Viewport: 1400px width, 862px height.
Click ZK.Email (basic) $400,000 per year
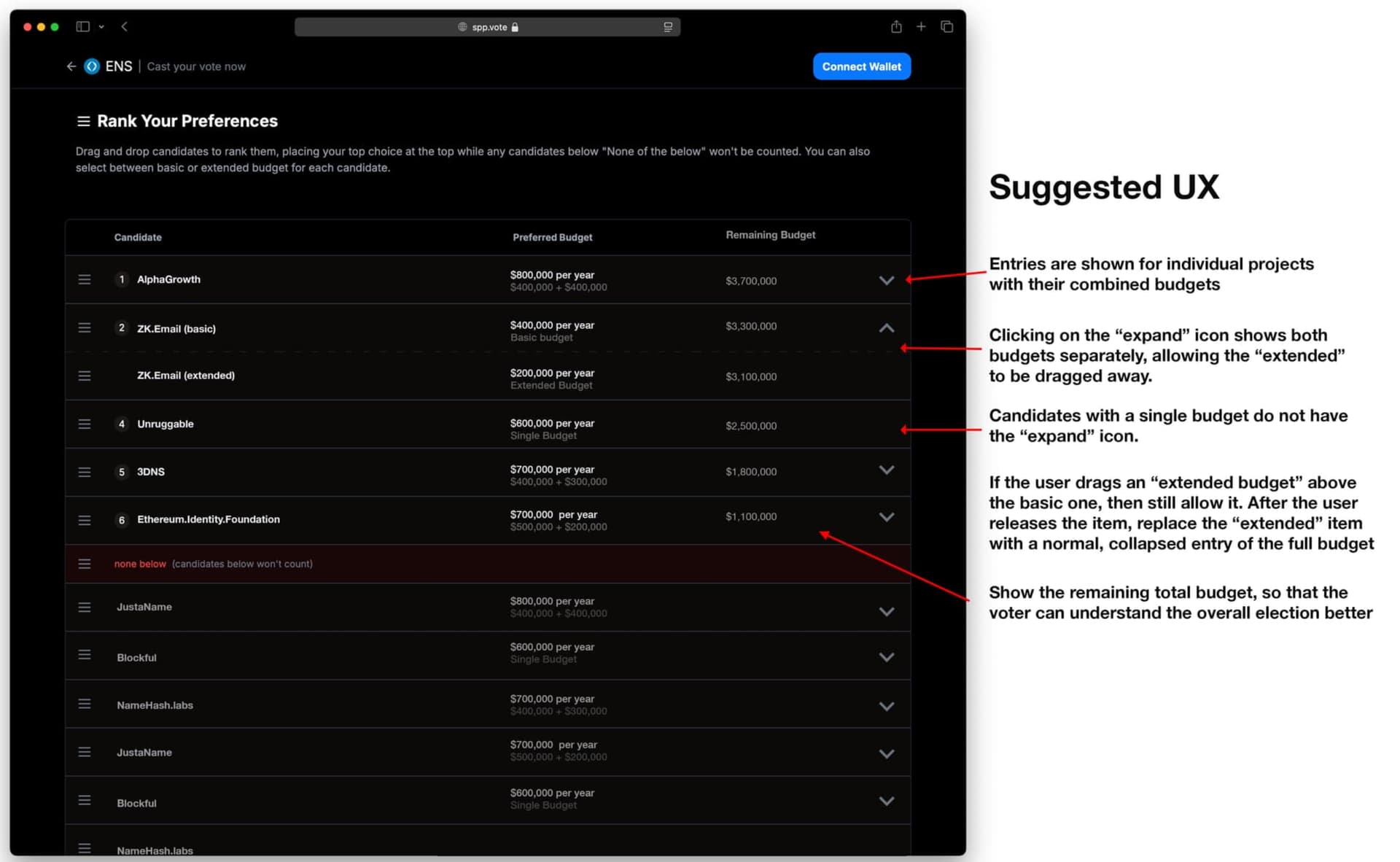pyautogui.click(x=552, y=325)
